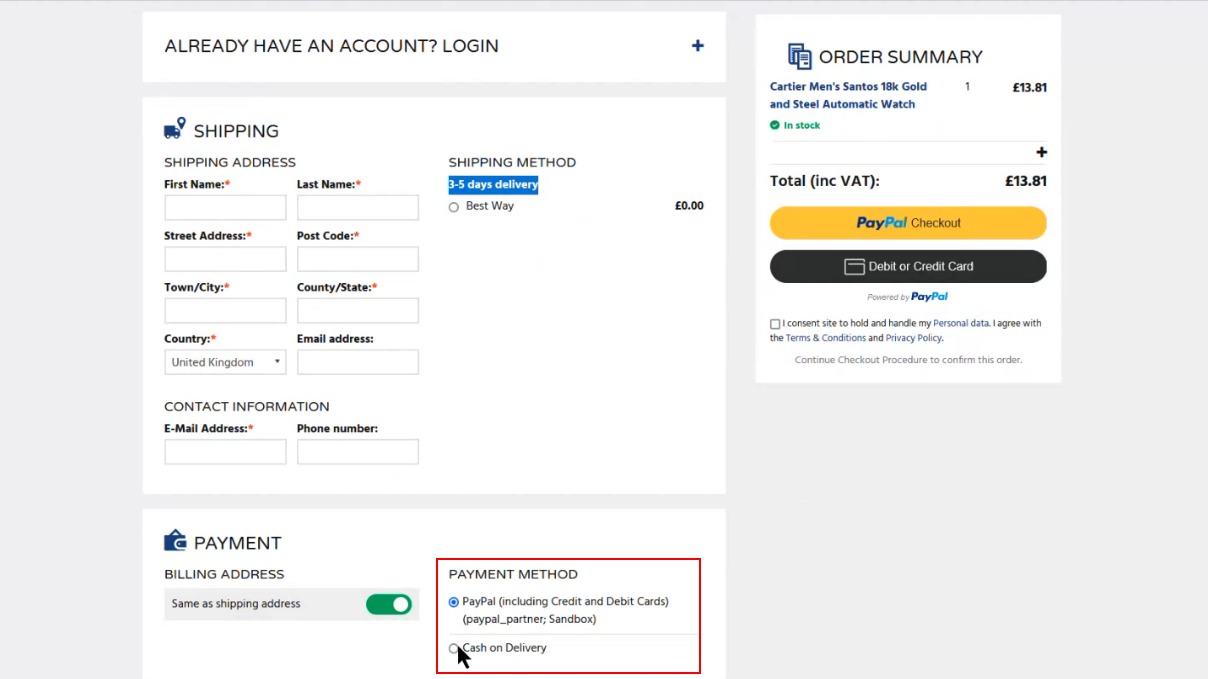Click the Total (inc VAT) label

[825, 181]
